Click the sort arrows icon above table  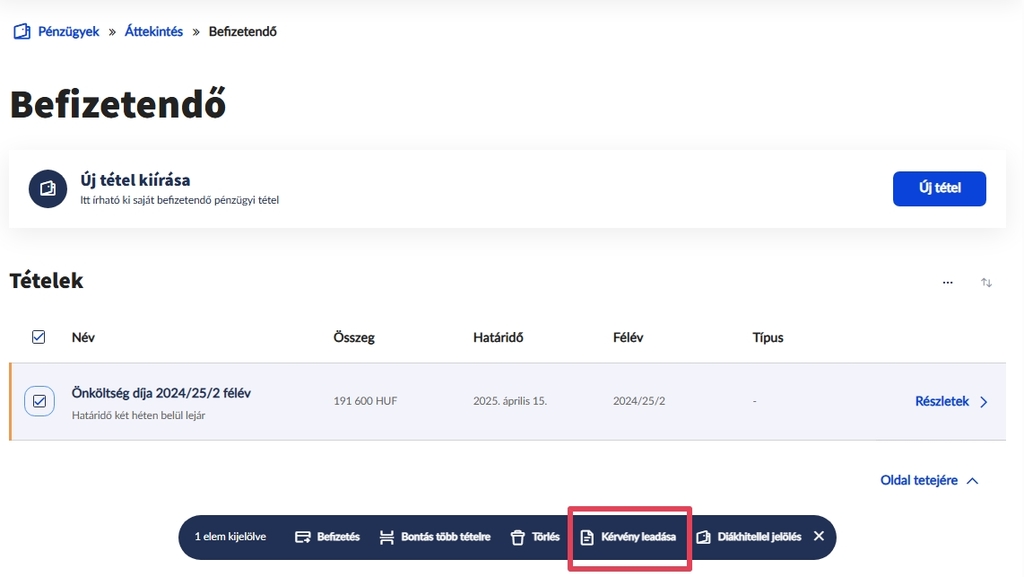[986, 283]
